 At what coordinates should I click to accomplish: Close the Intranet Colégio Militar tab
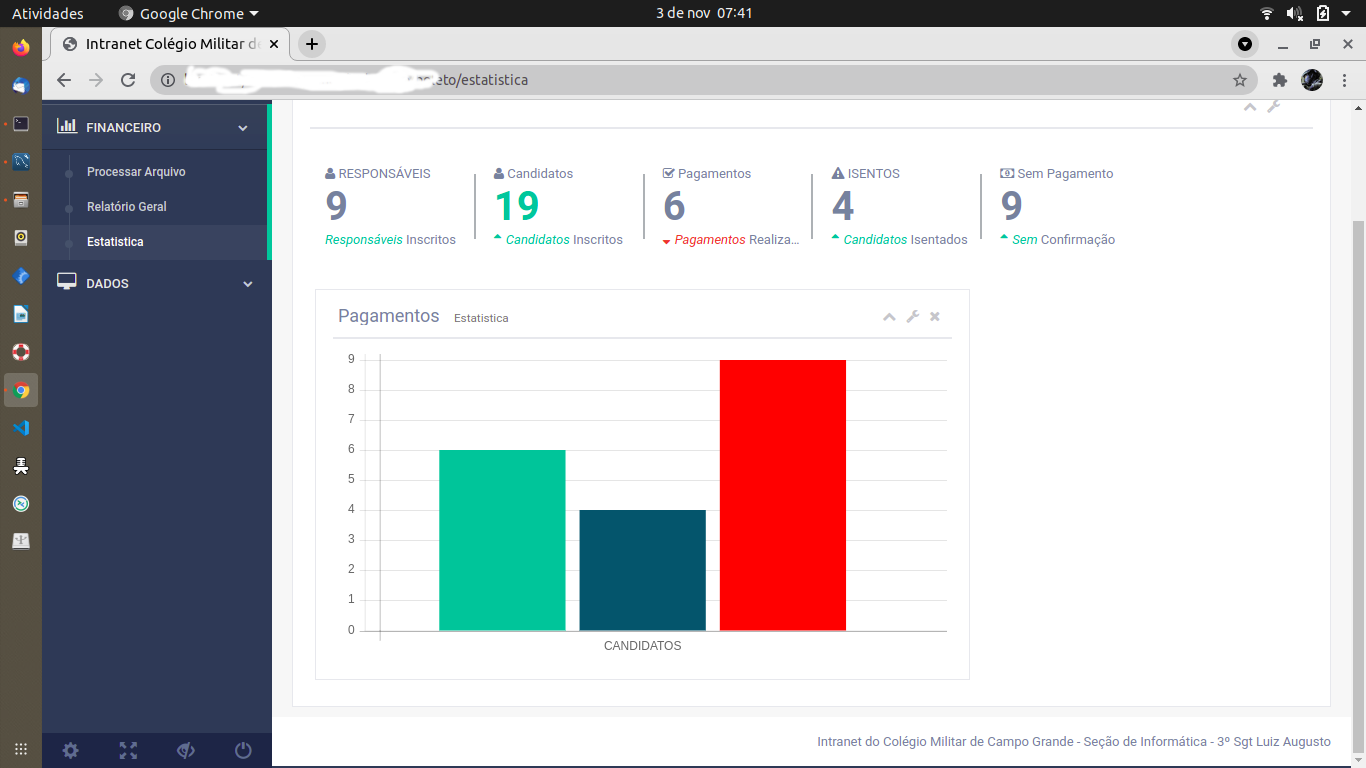(274, 44)
